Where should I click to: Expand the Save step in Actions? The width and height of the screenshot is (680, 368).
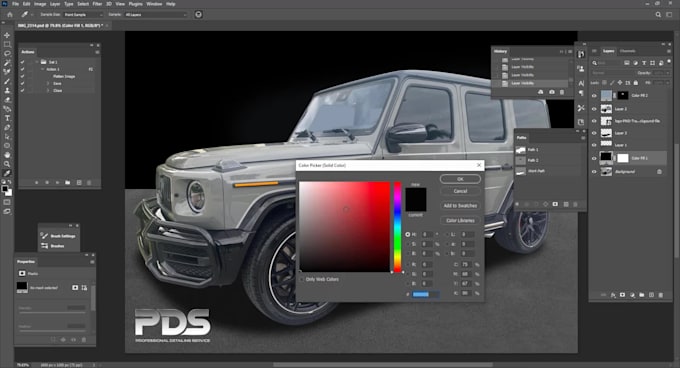tap(48, 83)
